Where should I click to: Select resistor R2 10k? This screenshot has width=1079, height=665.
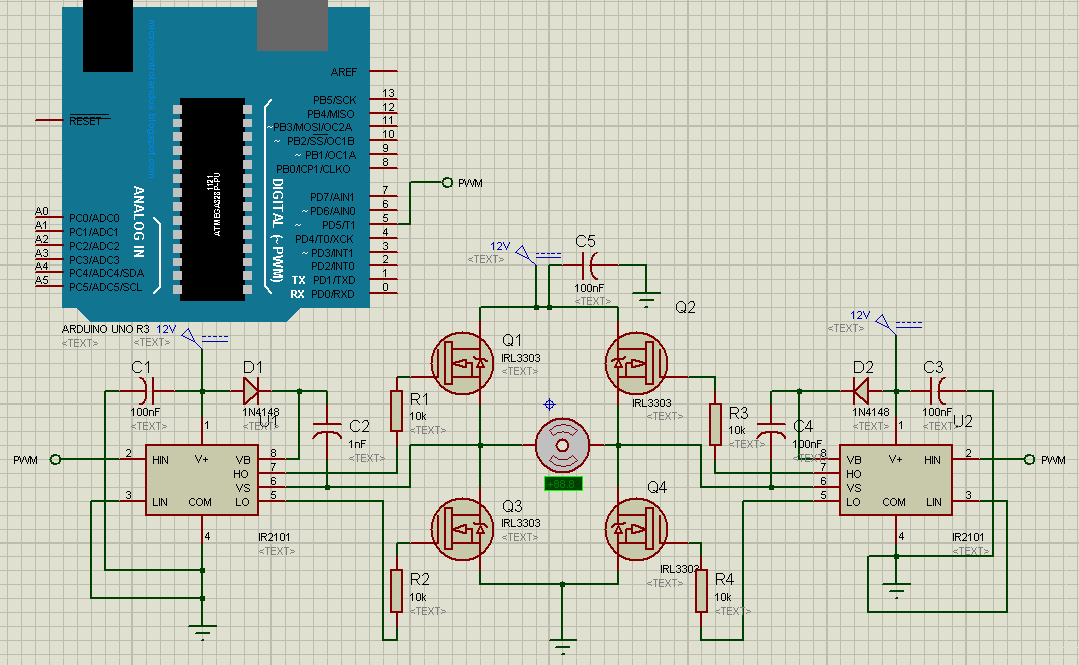coord(396,591)
